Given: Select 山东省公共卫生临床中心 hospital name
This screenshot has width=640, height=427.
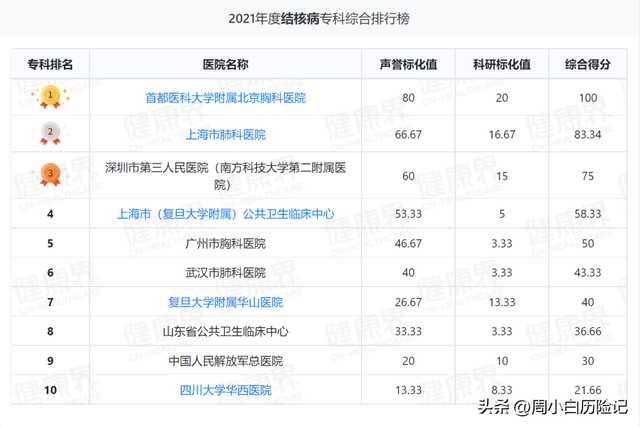Looking at the screenshot, I should [226, 331].
